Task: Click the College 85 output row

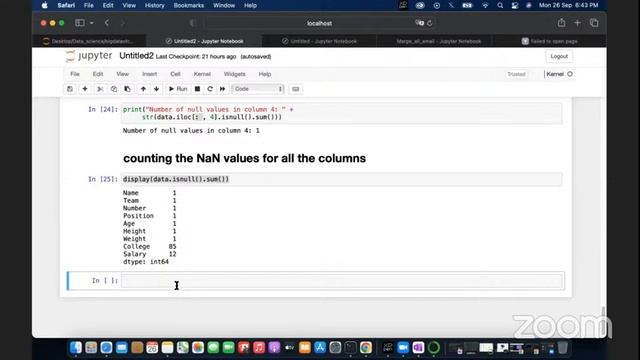Action: click(x=149, y=247)
